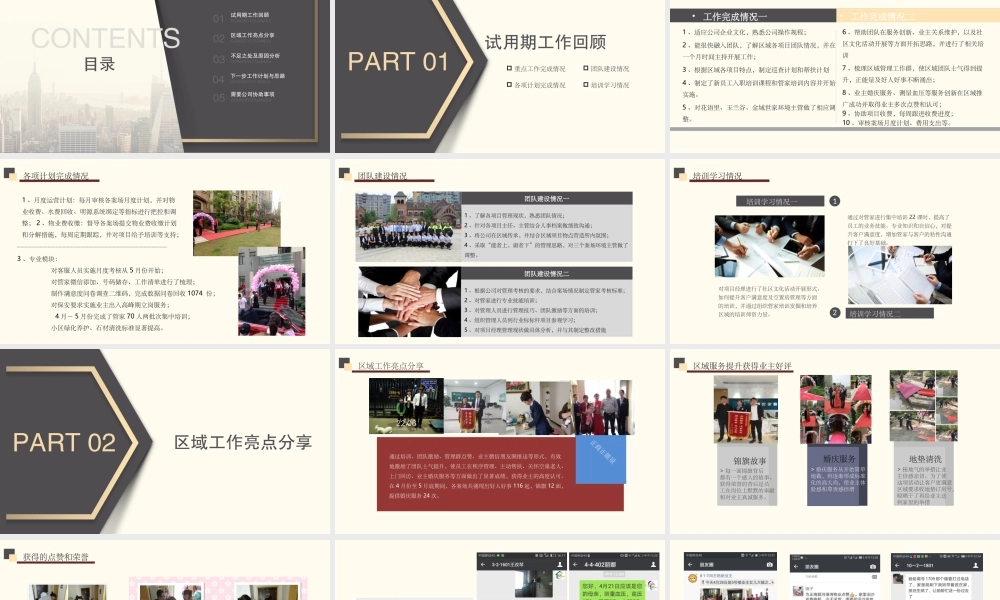Select the 培训学习情况 slide thumbnail
The height and width of the screenshot is (600, 1000).
point(835,251)
